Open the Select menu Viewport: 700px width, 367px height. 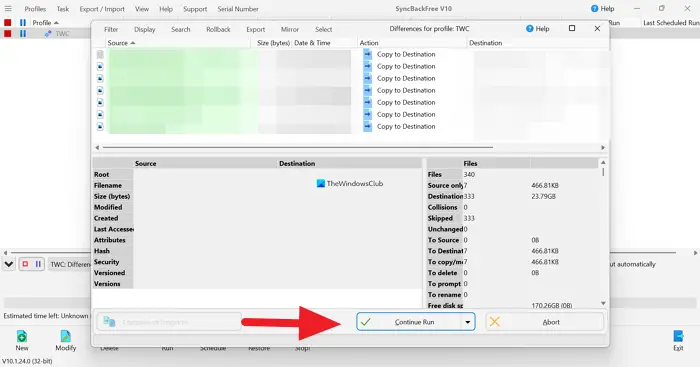coord(324,29)
